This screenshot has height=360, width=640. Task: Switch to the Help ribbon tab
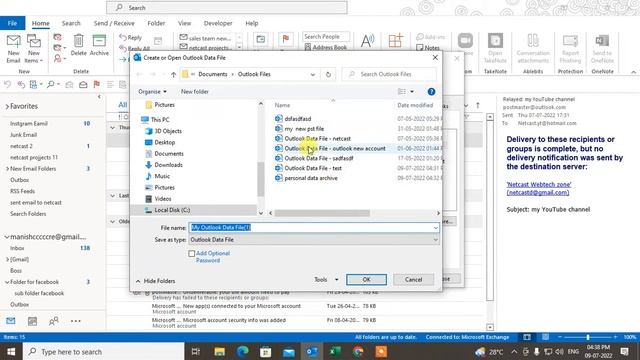pyautogui.click(x=251, y=23)
